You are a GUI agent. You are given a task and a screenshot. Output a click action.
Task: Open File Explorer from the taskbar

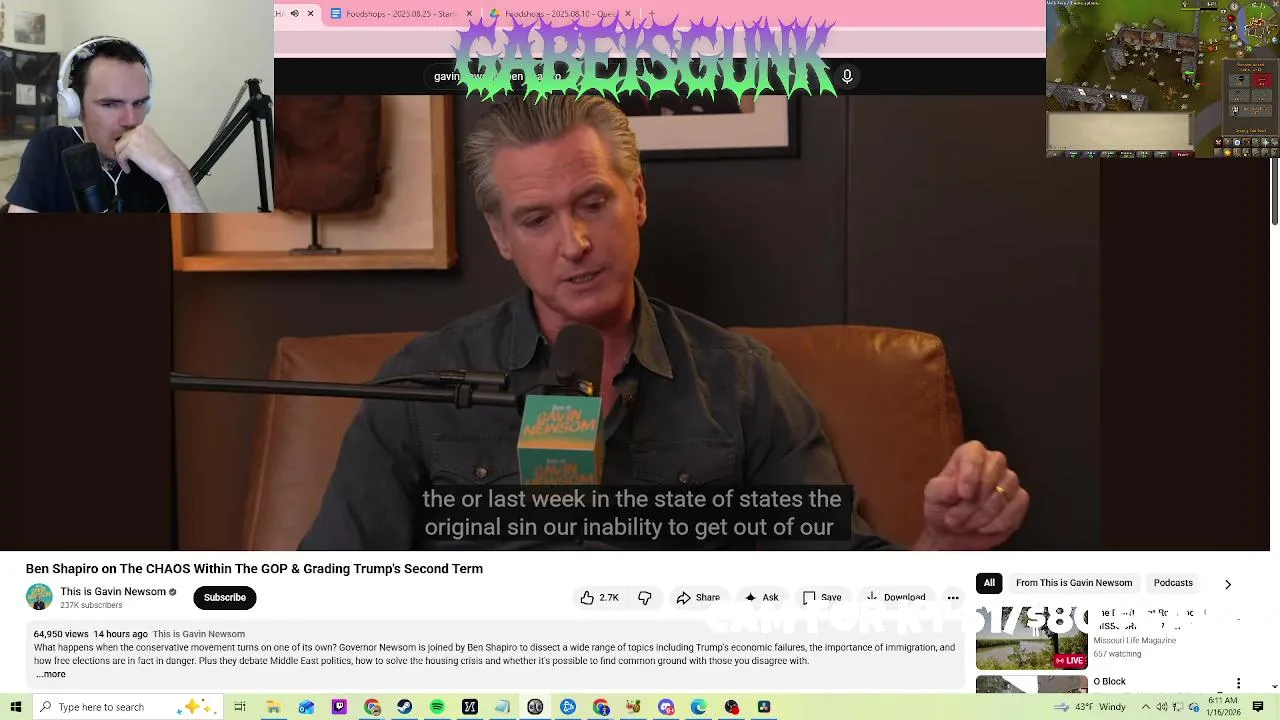(x=273, y=707)
